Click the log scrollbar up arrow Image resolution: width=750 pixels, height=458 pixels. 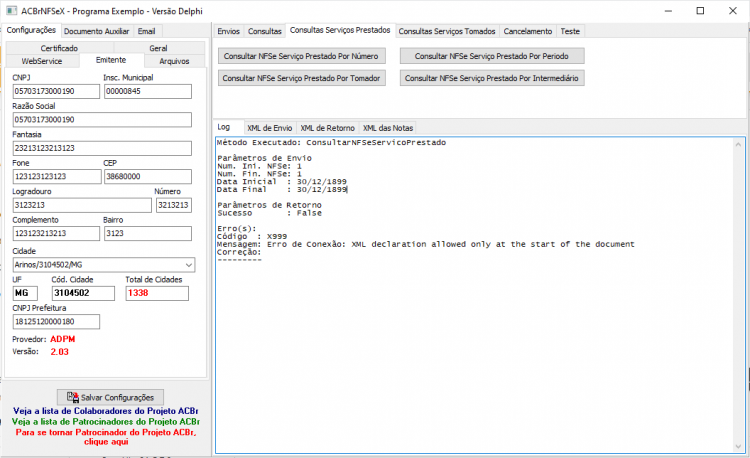738,144
